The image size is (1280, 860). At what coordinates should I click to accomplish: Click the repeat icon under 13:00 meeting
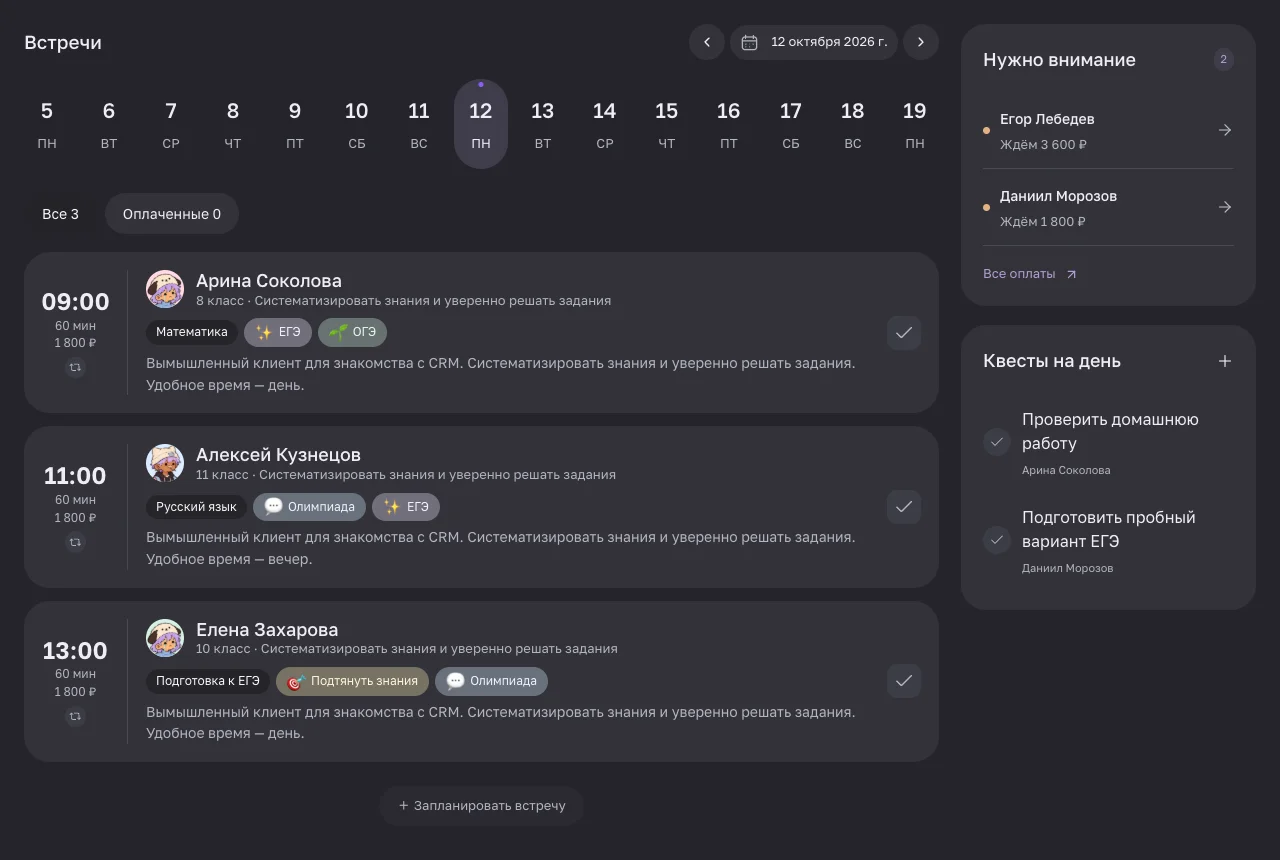76,716
